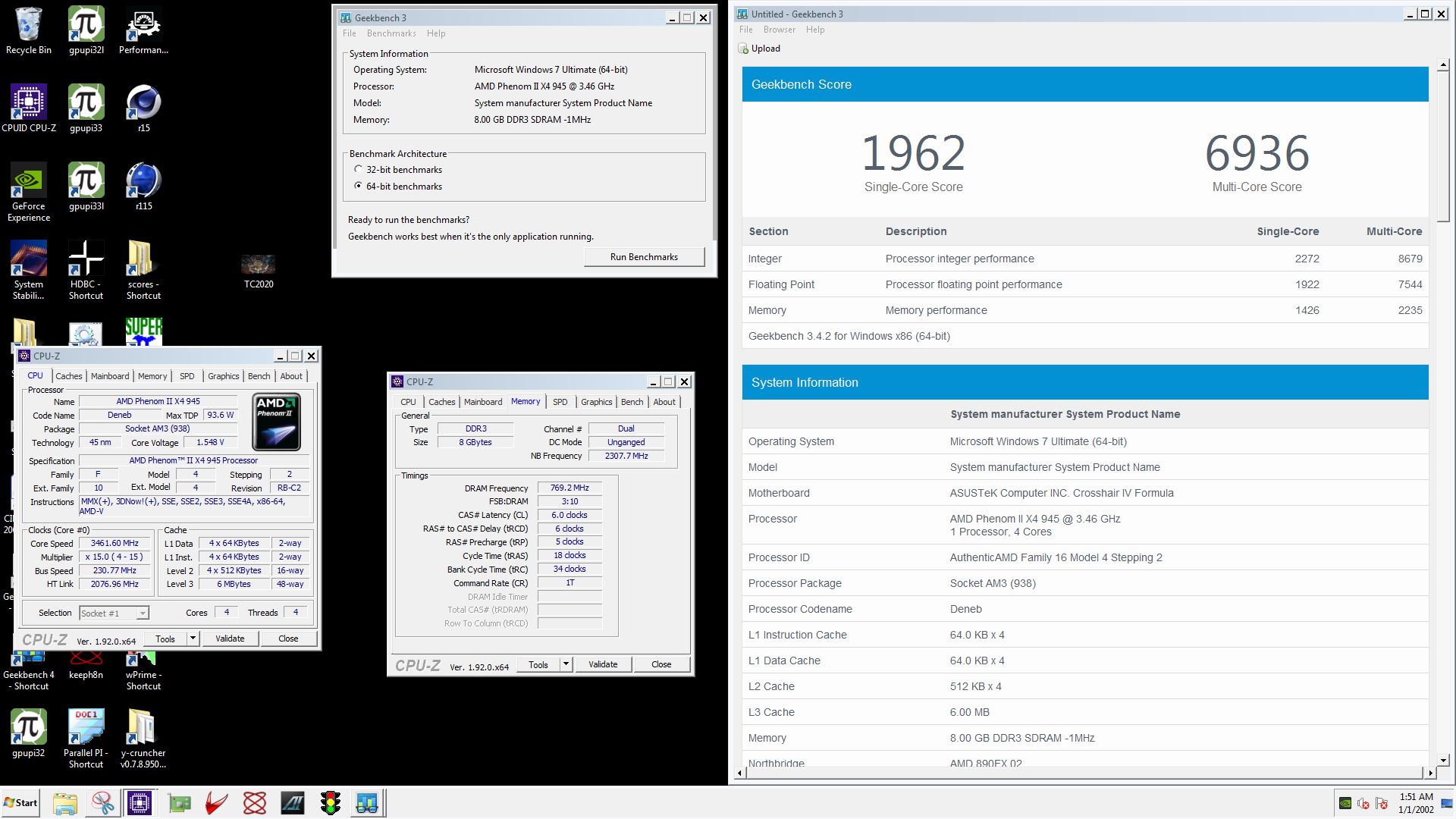This screenshot has width=1456, height=819.
Task: Click Close in the left CPU-Z window
Action: (288, 639)
